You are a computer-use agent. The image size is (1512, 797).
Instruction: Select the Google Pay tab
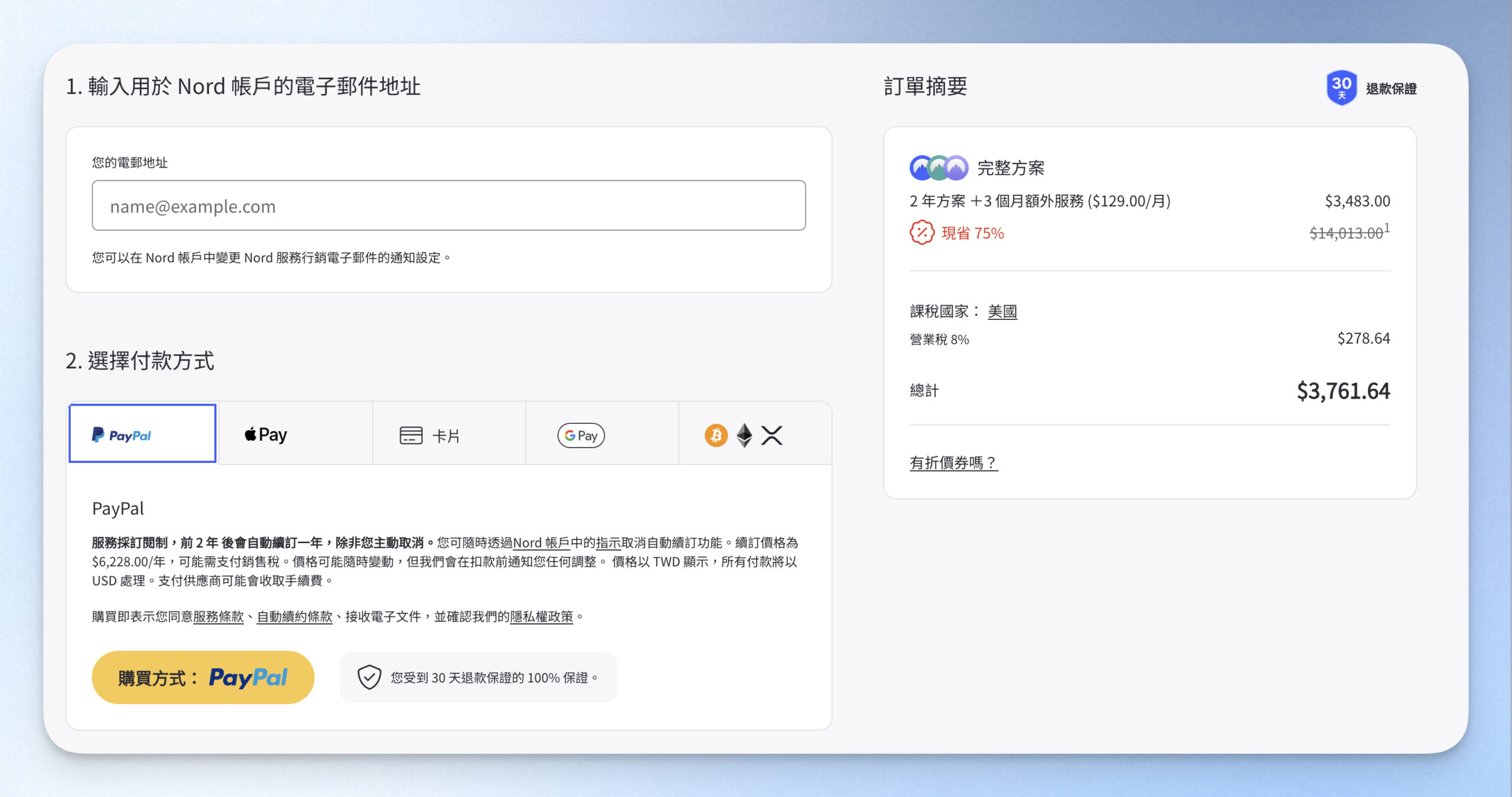click(602, 434)
